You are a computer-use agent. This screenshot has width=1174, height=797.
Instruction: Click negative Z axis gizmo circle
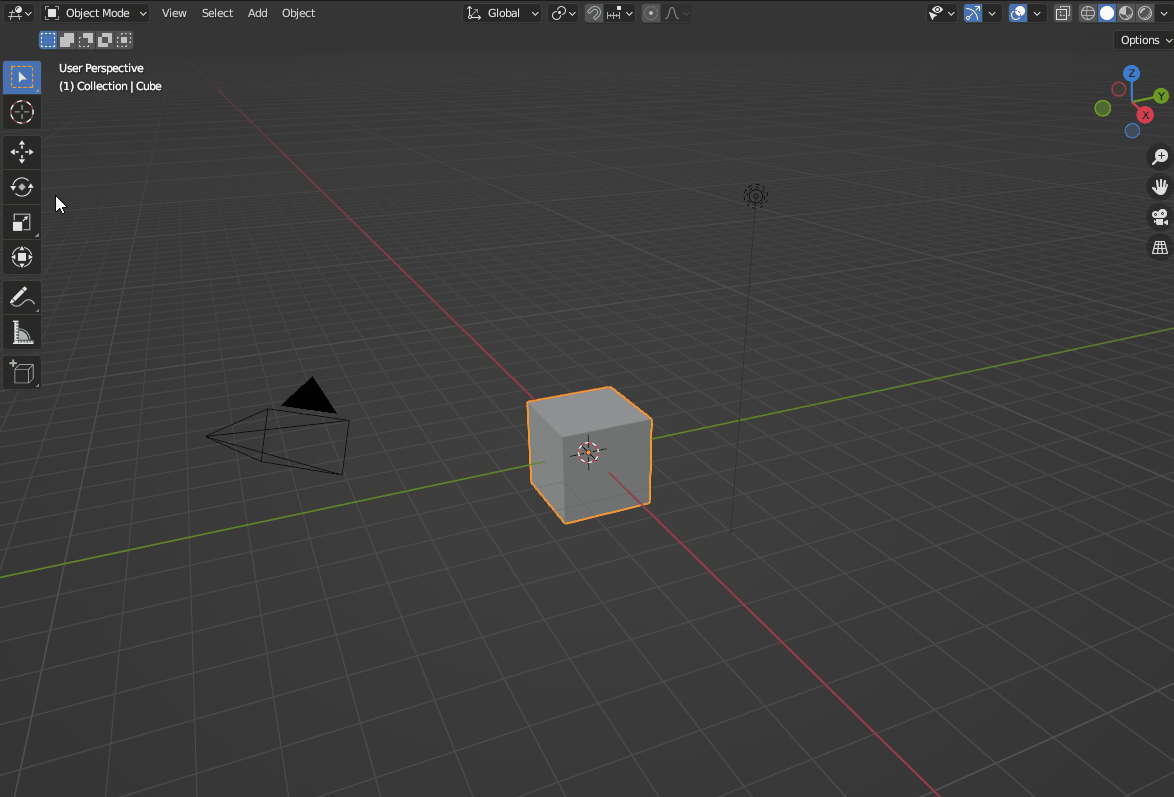pyautogui.click(x=1132, y=131)
